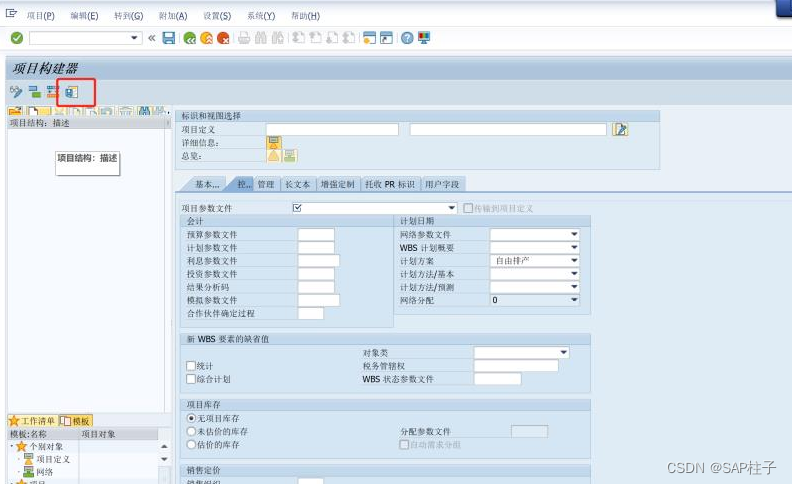Click the Find binoculars icon

pos(261,38)
